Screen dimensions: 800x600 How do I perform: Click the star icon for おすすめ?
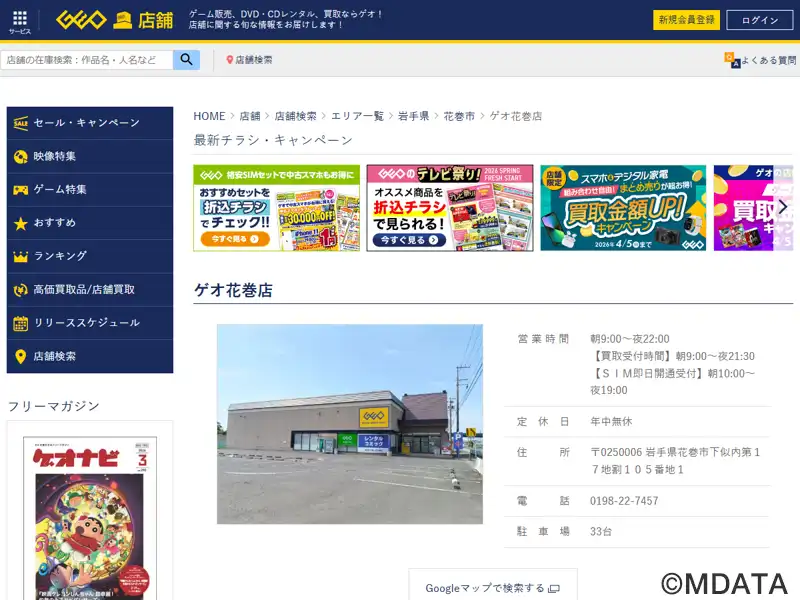[x=20, y=223]
